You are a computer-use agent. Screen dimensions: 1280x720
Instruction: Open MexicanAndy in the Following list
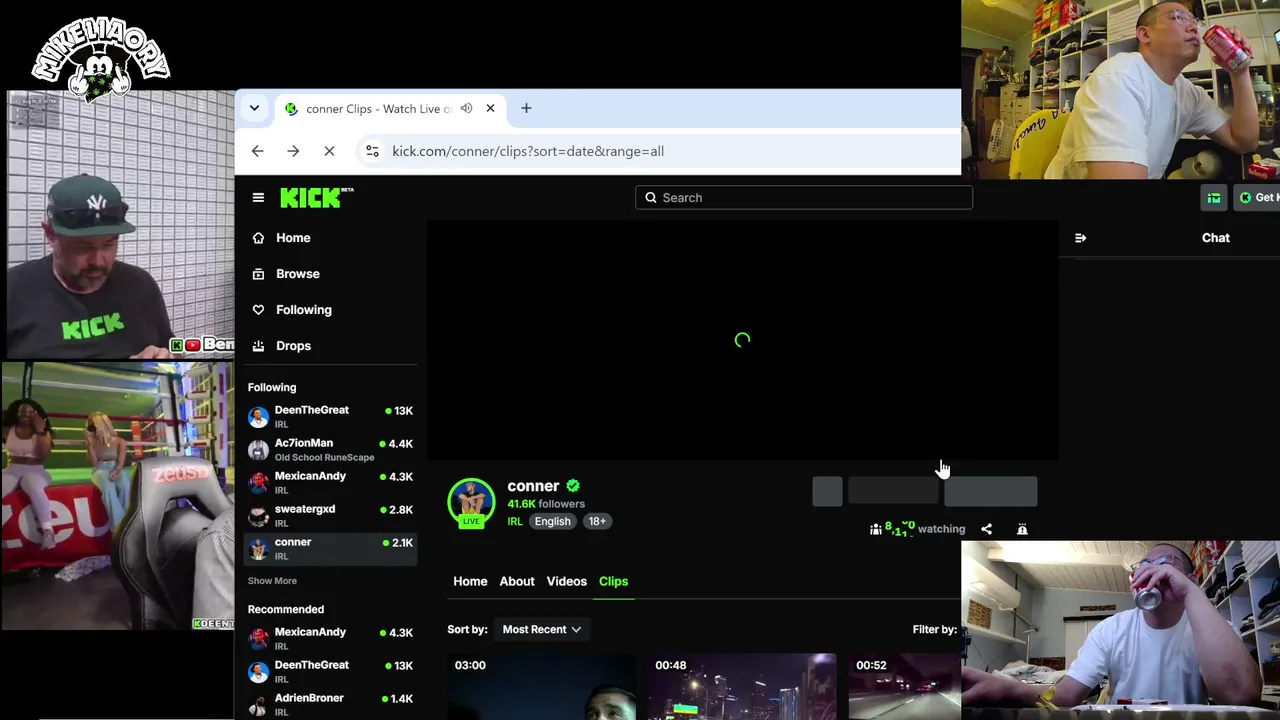pyautogui.click(x=330, y=482)
